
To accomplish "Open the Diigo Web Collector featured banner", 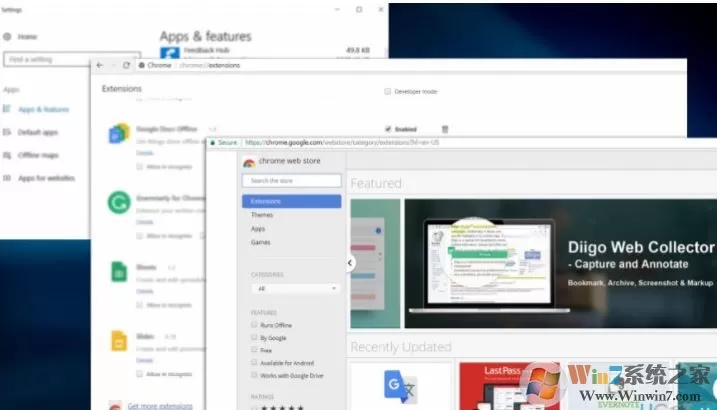I will pyautogui.click(x=561, y=263).
